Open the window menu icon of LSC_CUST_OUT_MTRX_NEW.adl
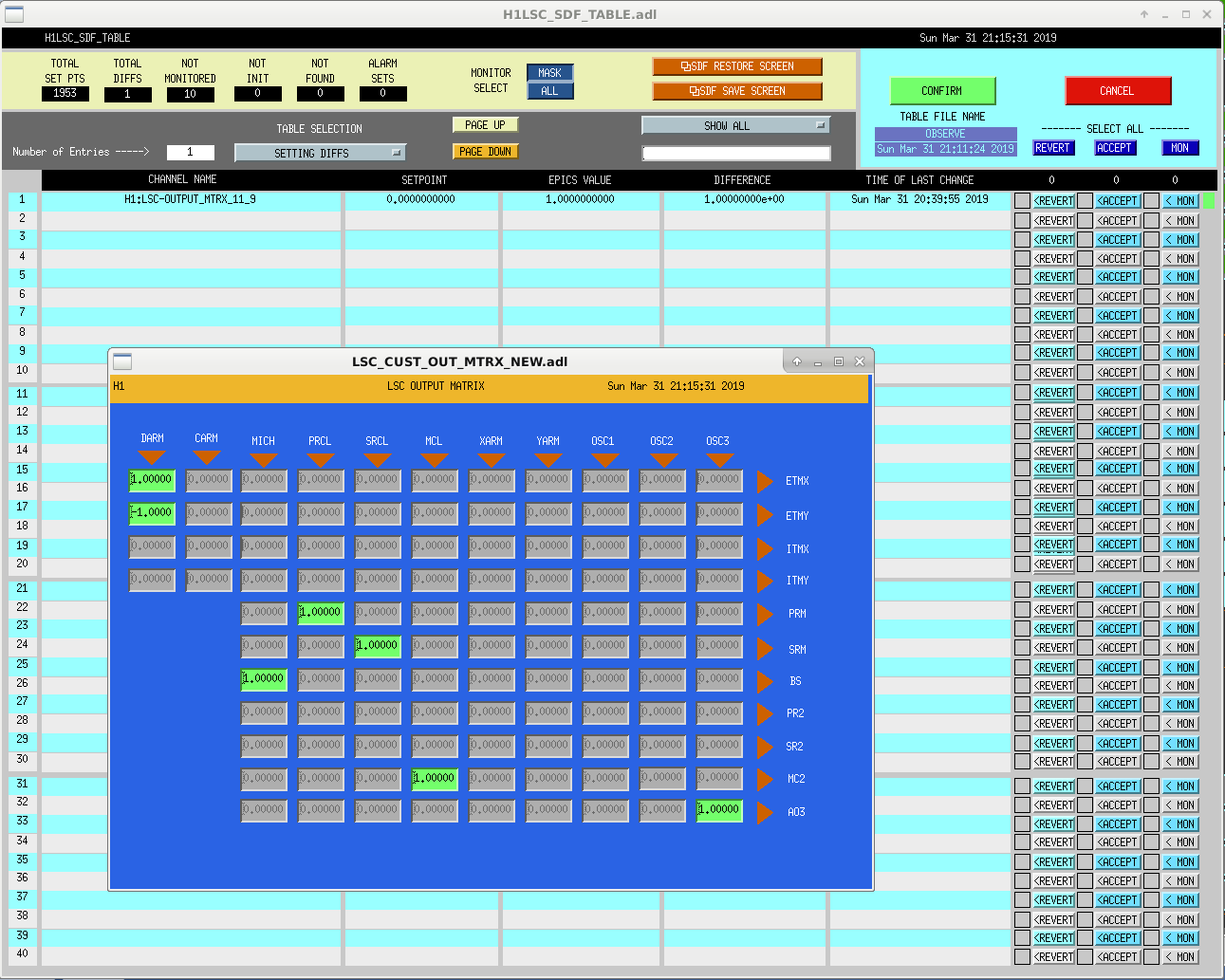The width and height of the screenshot is (1225, 980). [122, 361]
